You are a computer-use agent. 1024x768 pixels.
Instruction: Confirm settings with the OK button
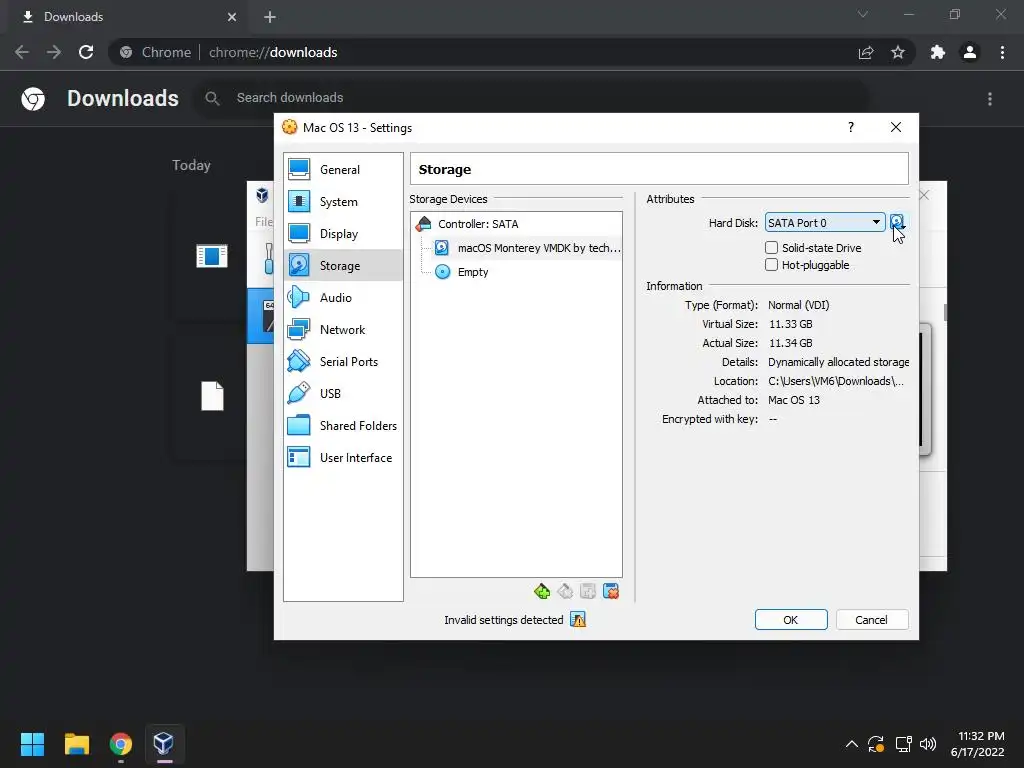pos(791,620)
